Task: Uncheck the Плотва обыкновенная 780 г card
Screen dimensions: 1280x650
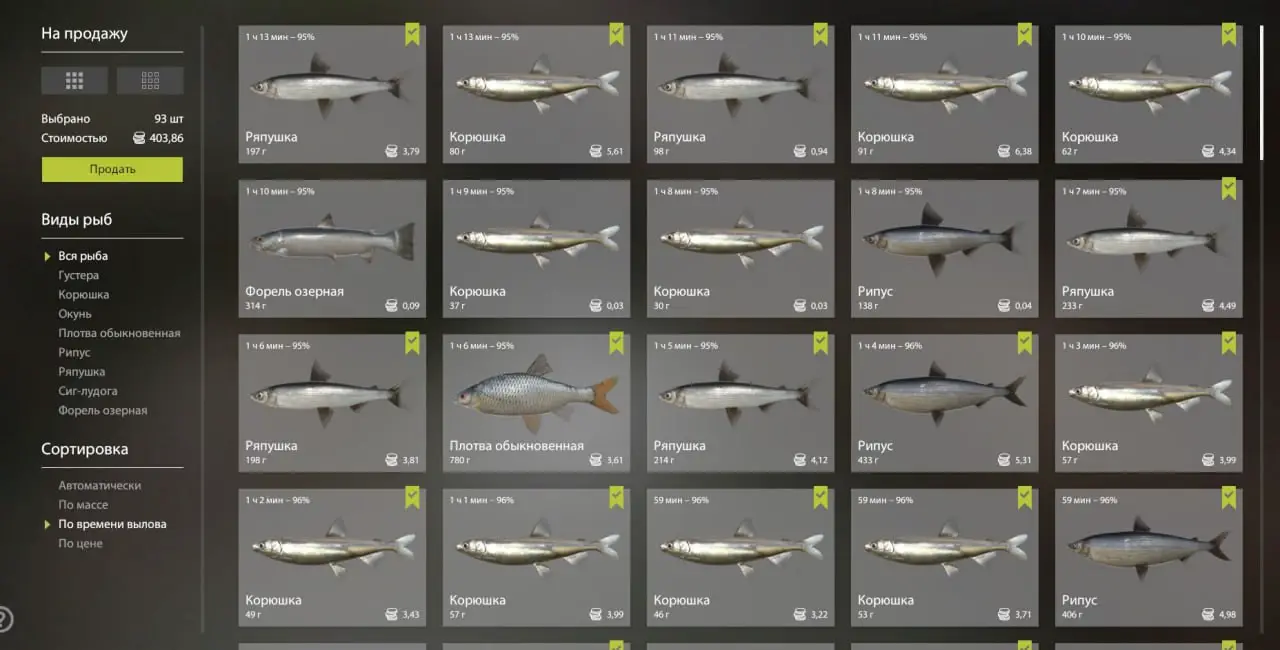Action: coord(616,343)
